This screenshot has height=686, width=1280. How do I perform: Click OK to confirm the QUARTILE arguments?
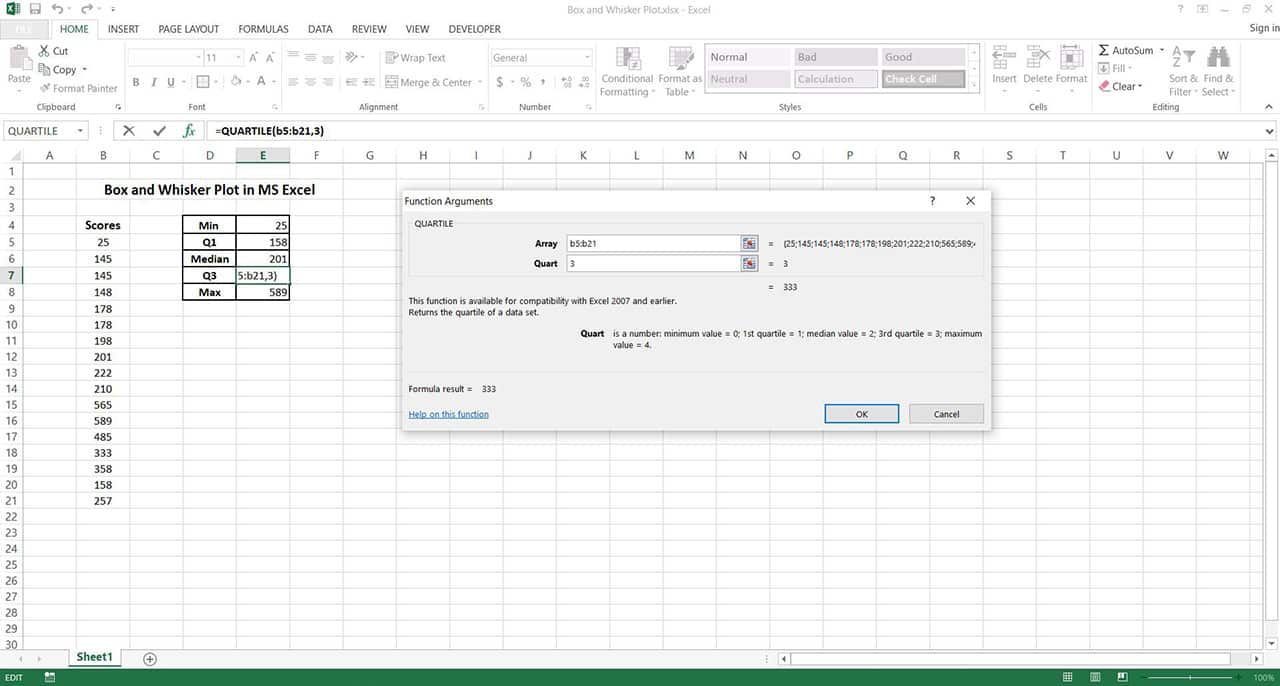(861, 413)
